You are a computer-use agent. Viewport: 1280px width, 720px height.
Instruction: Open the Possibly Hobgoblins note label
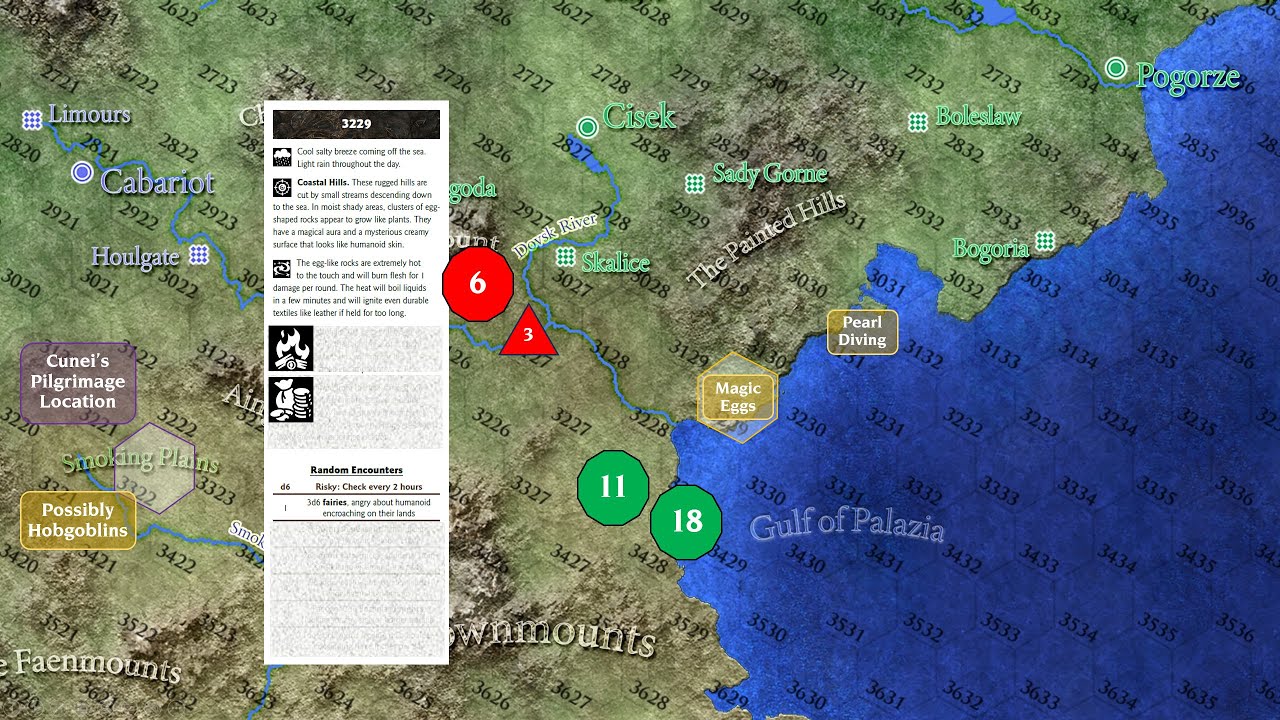[78, 520]
